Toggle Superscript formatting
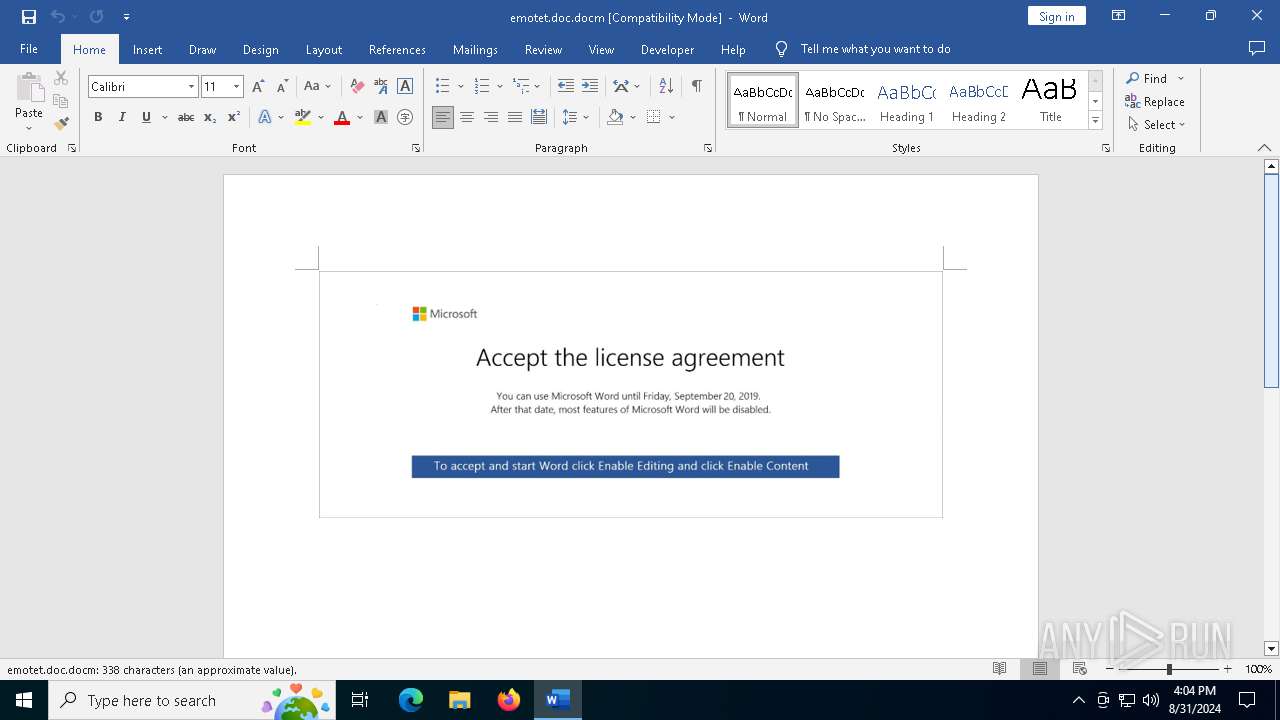 point(234,117)
